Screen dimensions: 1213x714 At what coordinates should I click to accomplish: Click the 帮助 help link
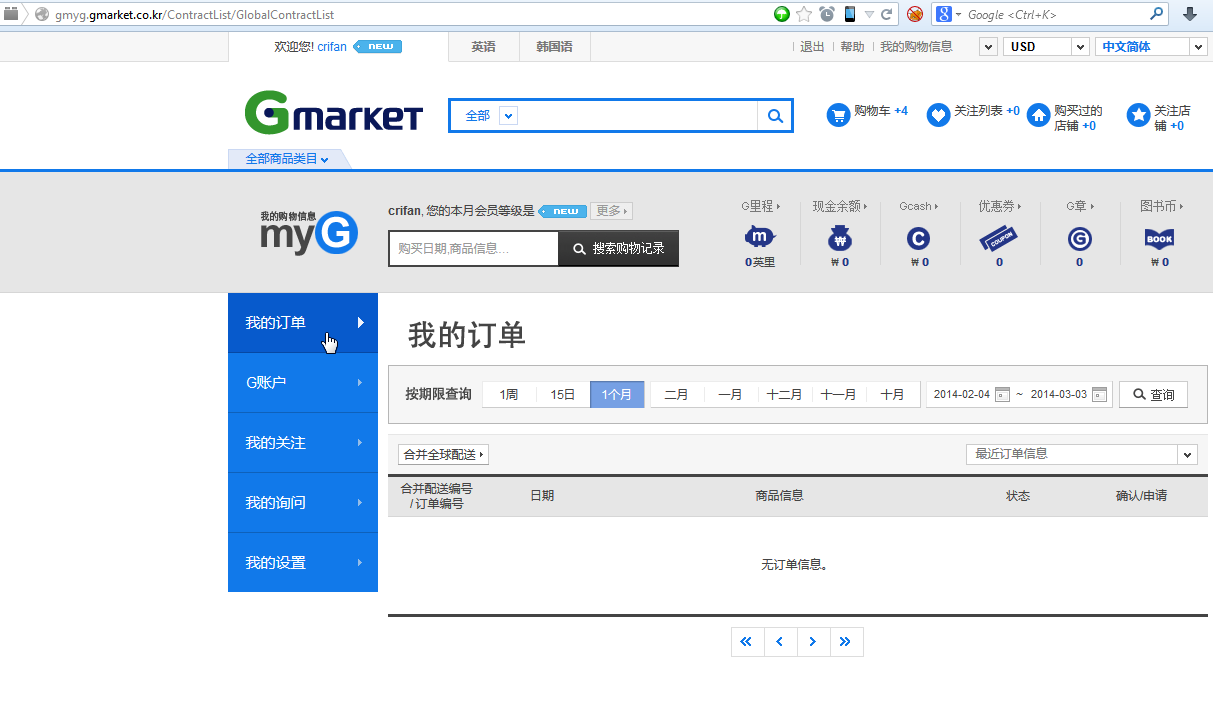(852, 47)
